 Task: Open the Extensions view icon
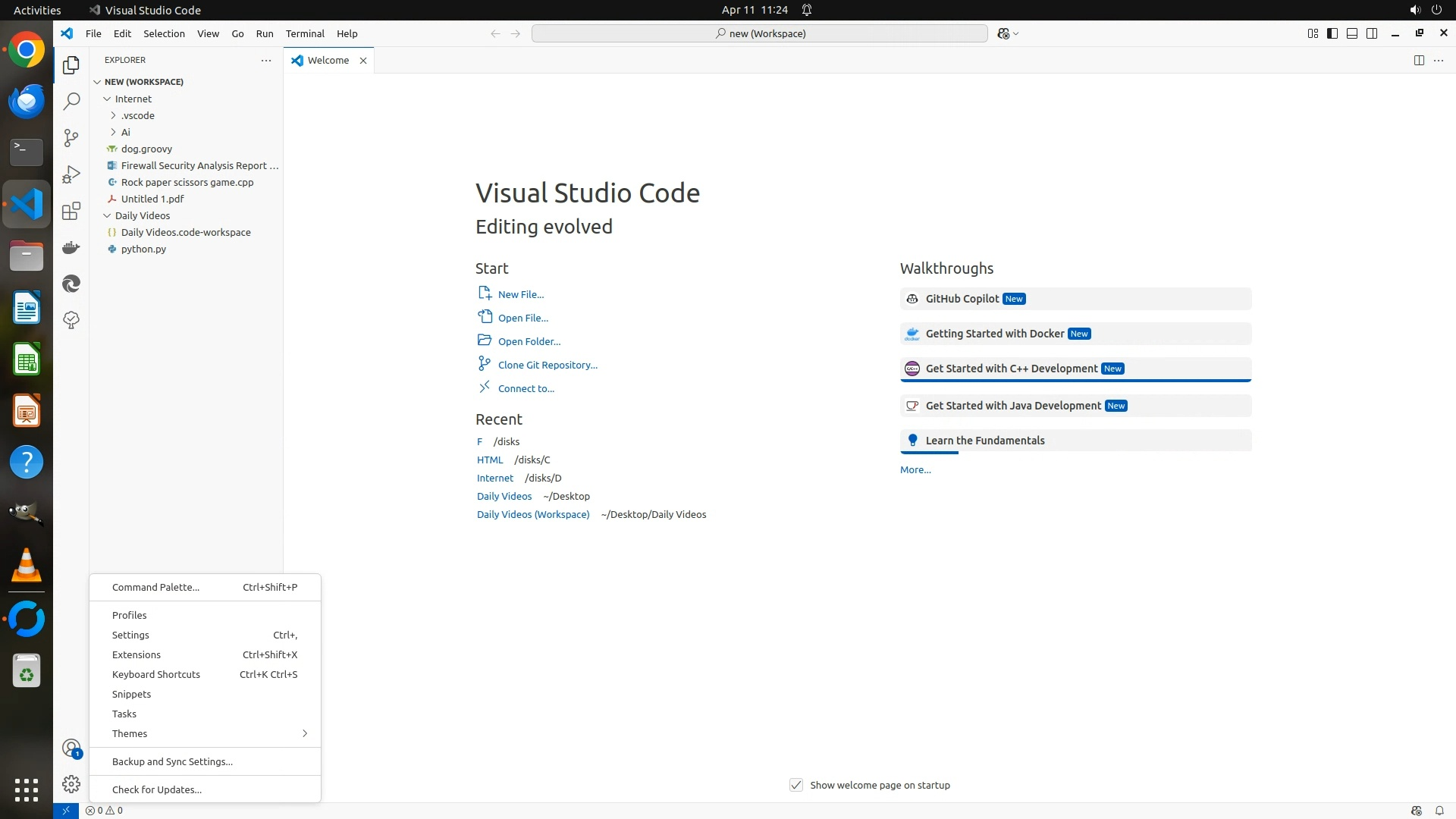coord(71,211)
